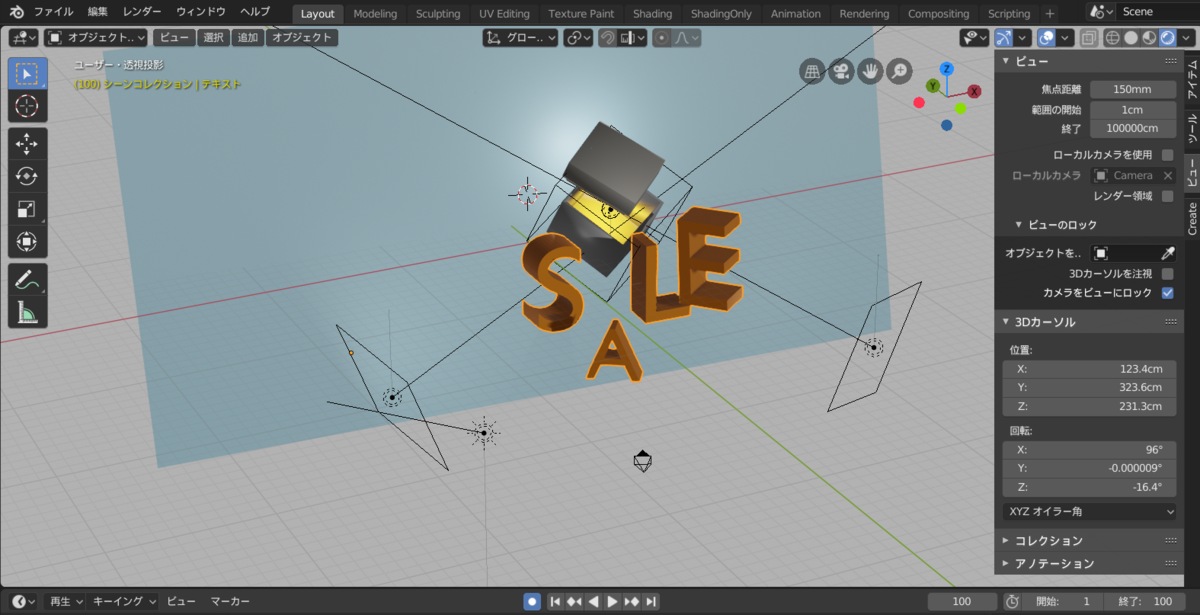The height and width of the screenshot is (615, 1200).
Task: Enable ローカルカメラを使用 checkbox
Action: point(1167,155)
